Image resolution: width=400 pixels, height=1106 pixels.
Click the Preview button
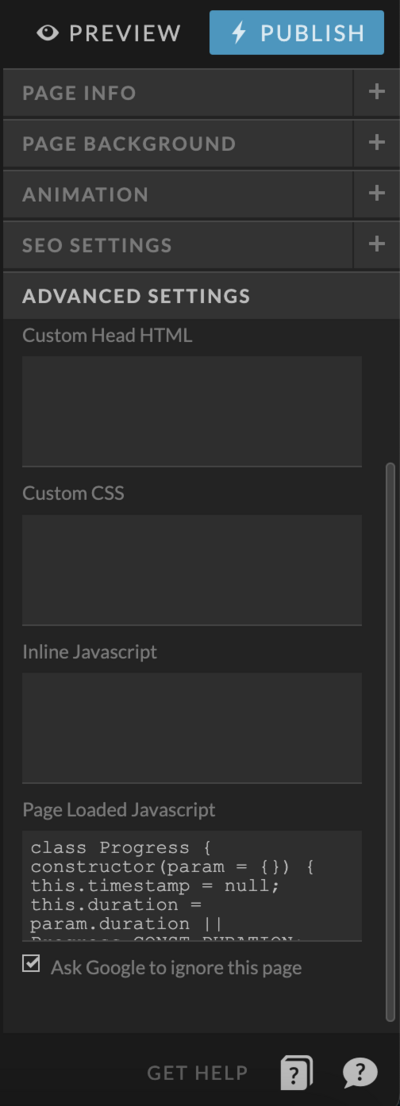click(109, 33)
